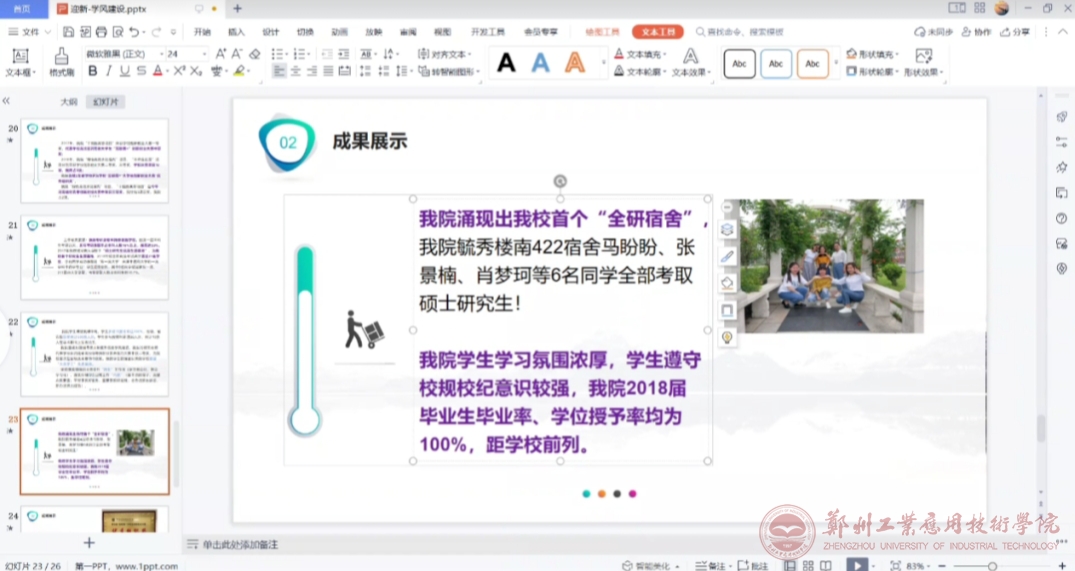The width and height of the screenshot is (1075, 571).
Task: Expand the 文本填充 text fill dropdown
Action: click(x=666, y=54)
